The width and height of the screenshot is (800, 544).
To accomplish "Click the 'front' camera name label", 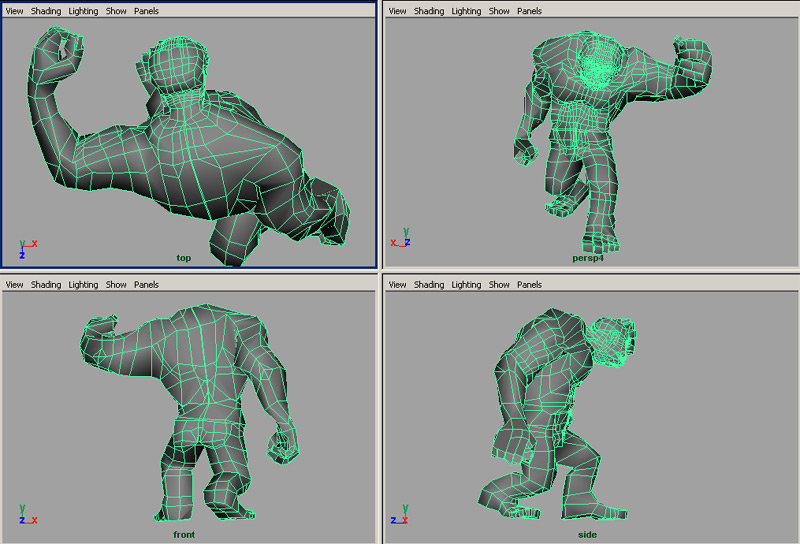I will click(x=184, y=534).
